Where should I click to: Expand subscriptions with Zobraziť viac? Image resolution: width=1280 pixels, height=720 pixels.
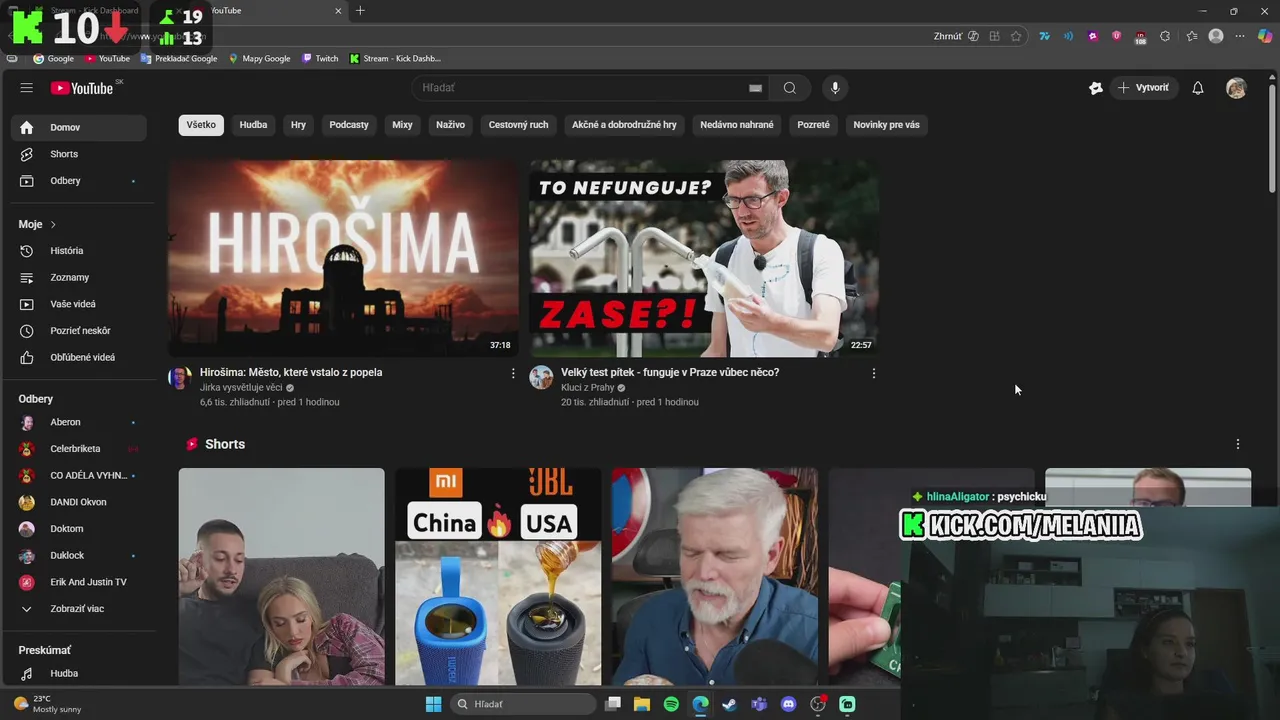[79, 609]
